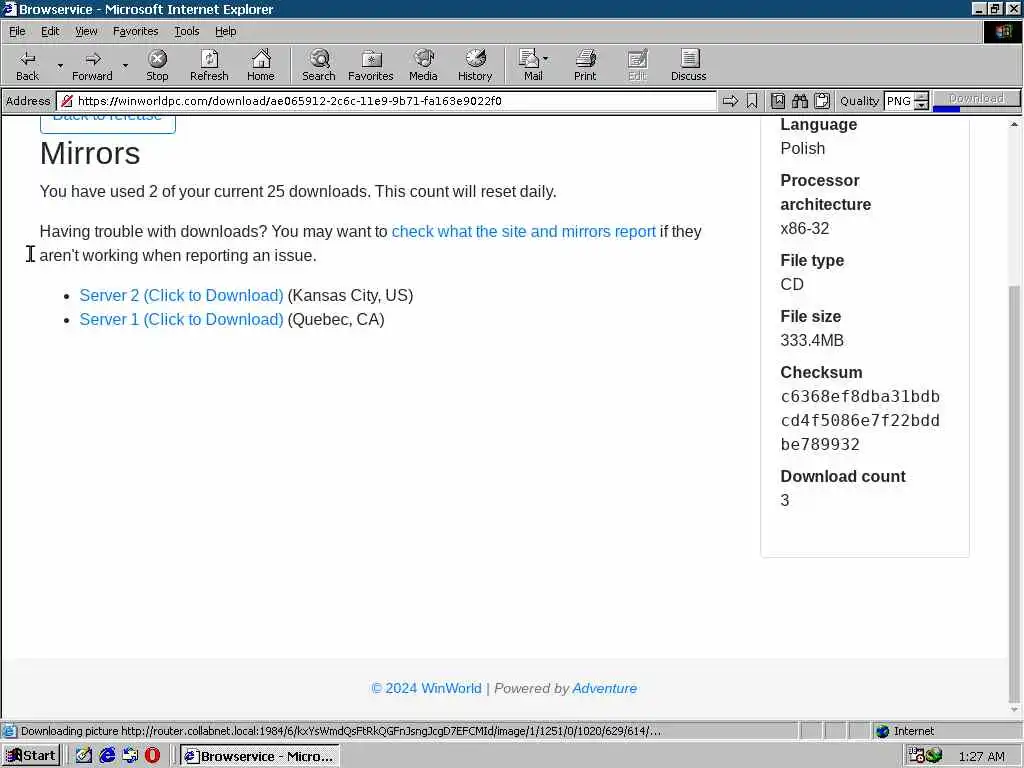
Task: Click the Mirrors heading
Action: [90, 153]
